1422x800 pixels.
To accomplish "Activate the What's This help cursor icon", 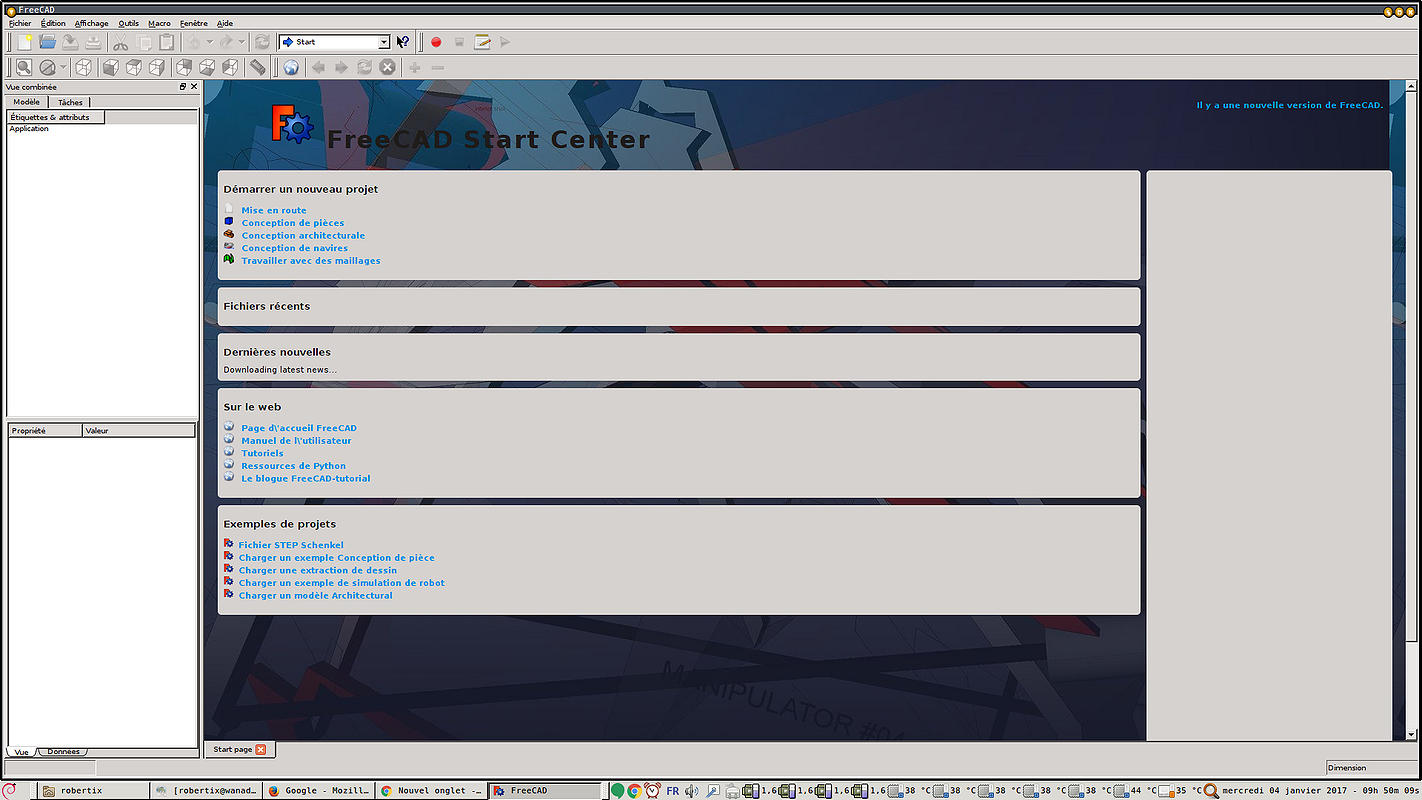I will coord(403,42).
